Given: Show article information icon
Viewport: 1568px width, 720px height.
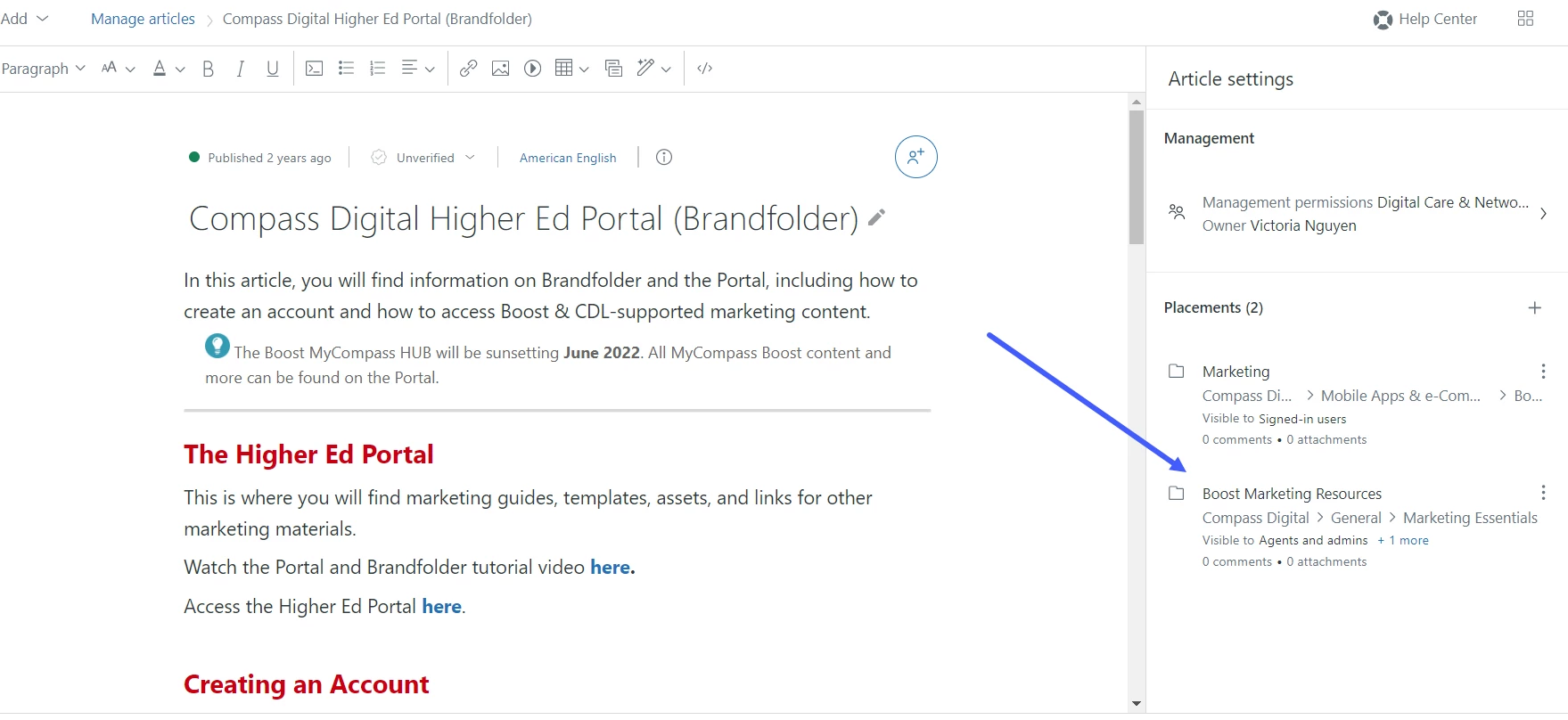Looking at the screenshot, I should pyautogui.click(x=664, y=158).
